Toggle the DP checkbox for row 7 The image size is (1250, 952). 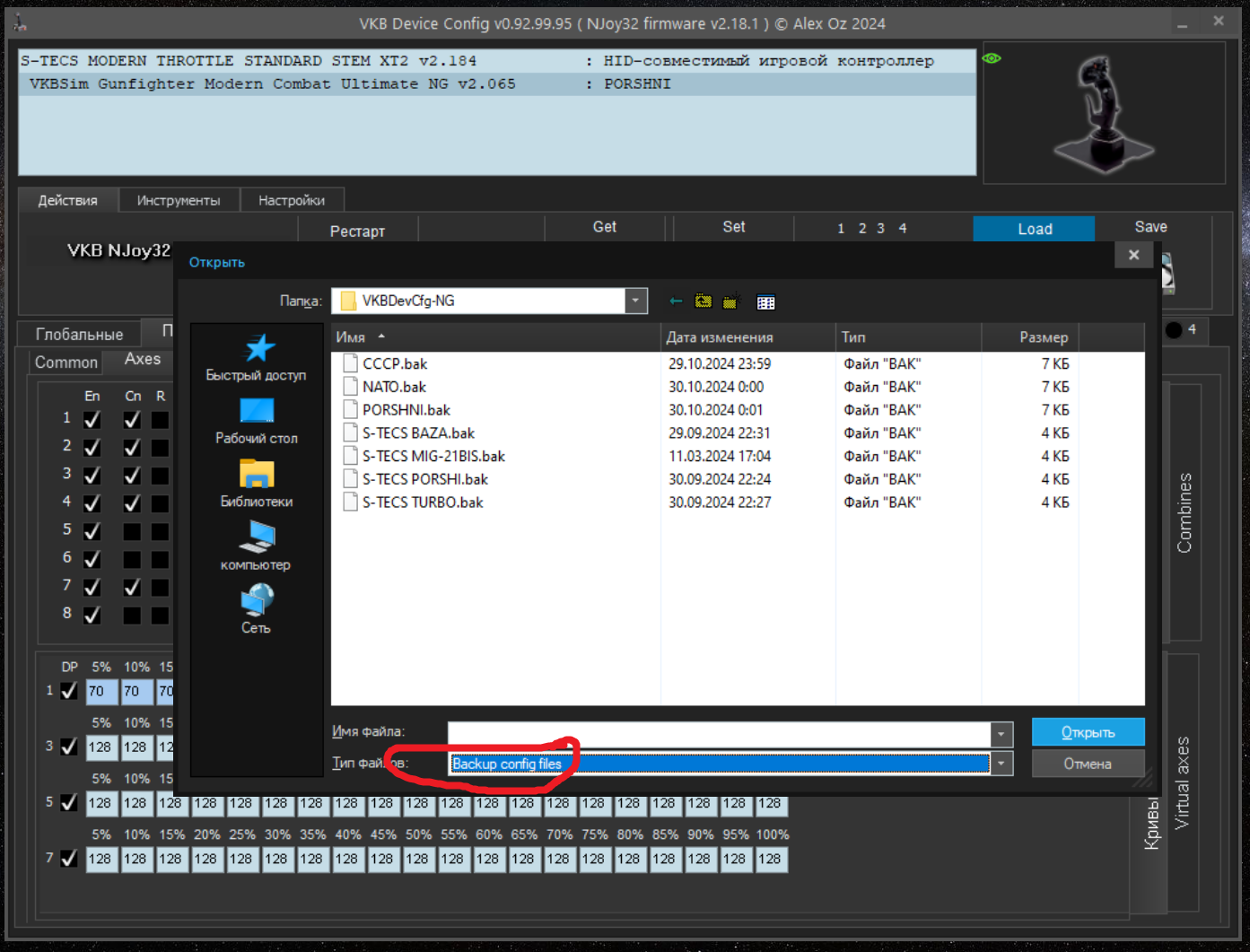click(69, 859)
